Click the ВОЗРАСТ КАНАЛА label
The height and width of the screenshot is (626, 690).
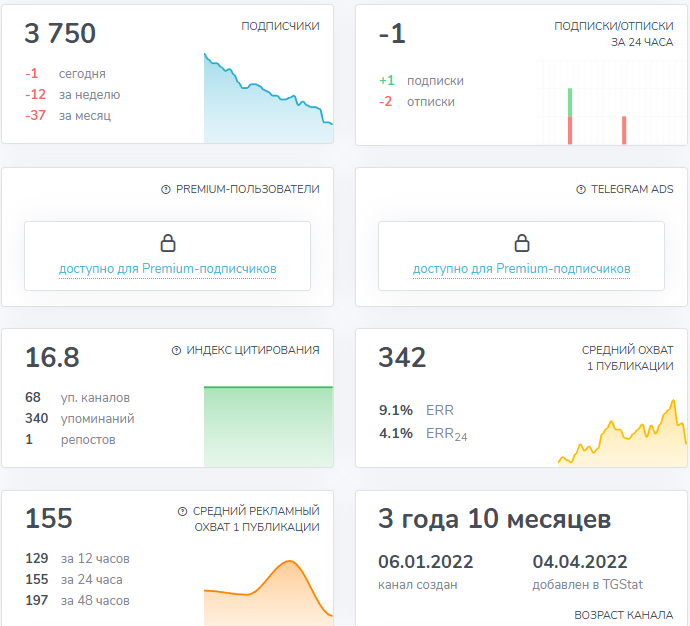point(624,615)
